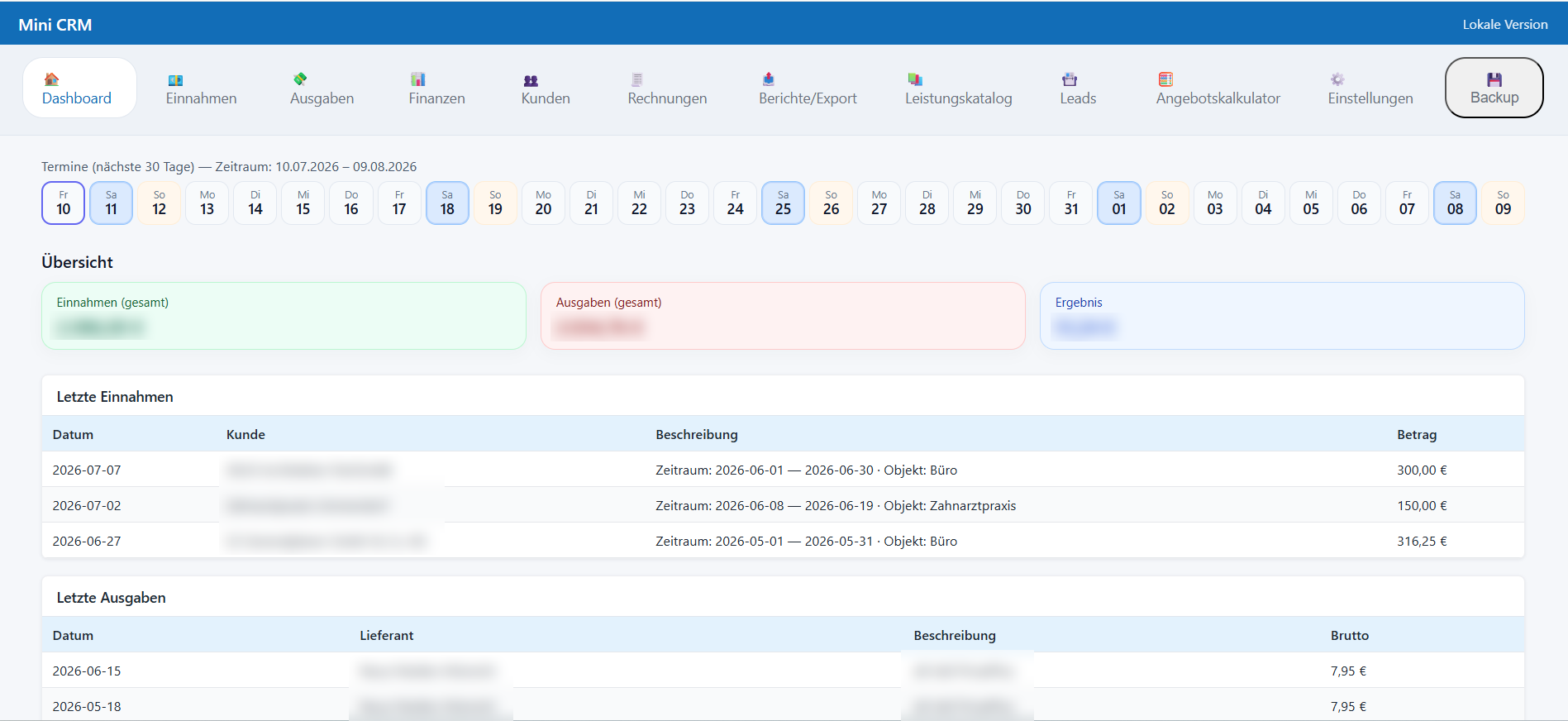This screenshot has width=1568, height=721.
Task: Click the Lokale Version label
Action: [x=1505, y=25]
